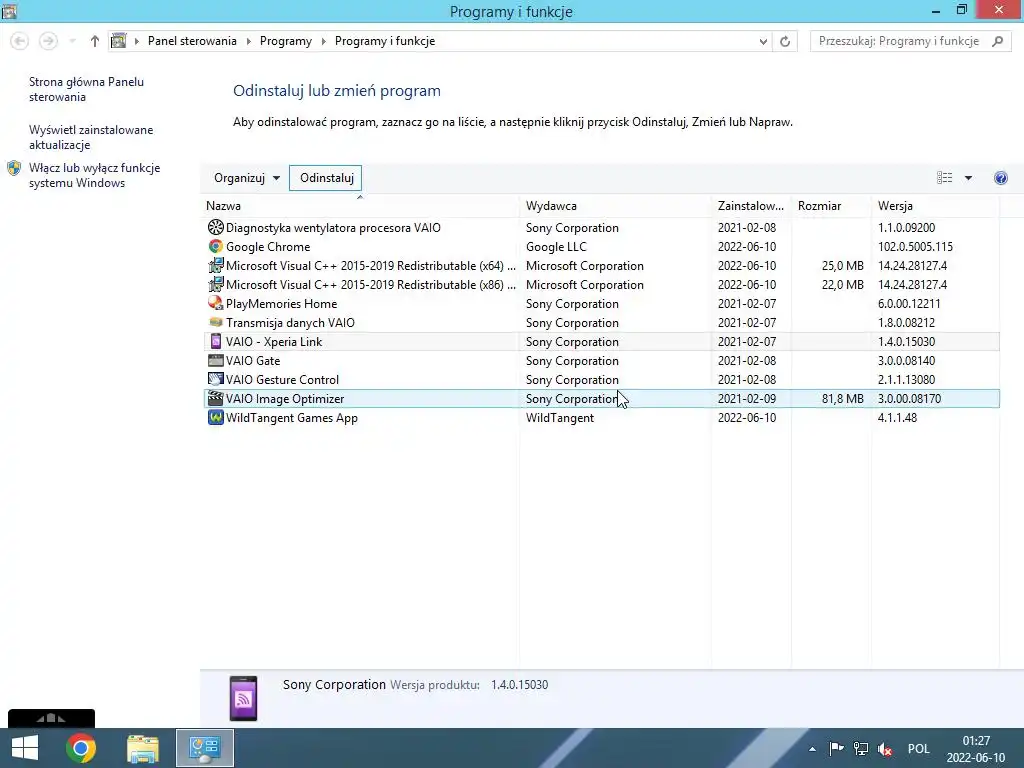Show hidden tray icons arrow
This screenshot has height=768, width=1024.
click(812, 749)
